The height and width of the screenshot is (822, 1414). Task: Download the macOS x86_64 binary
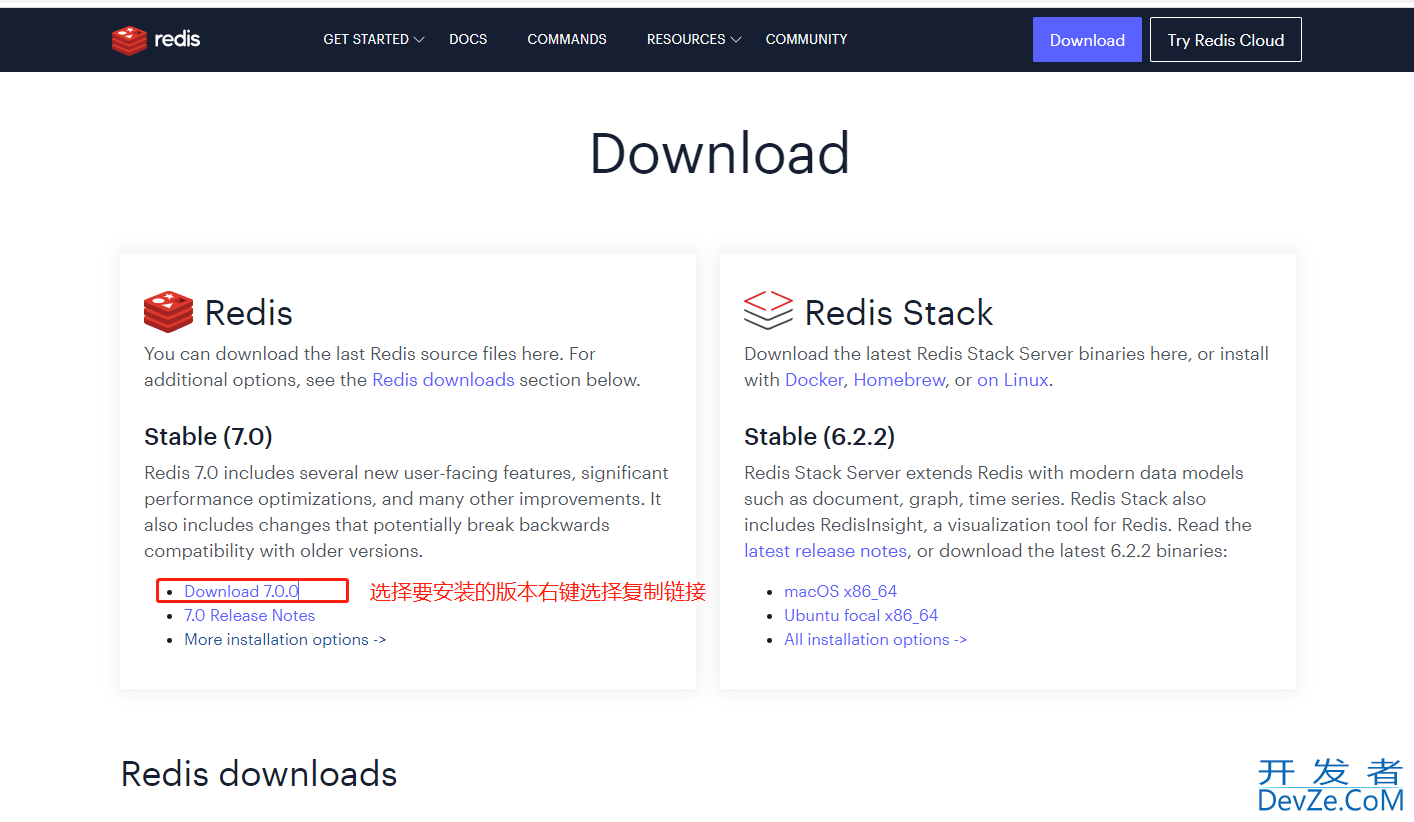click(840, 592)
